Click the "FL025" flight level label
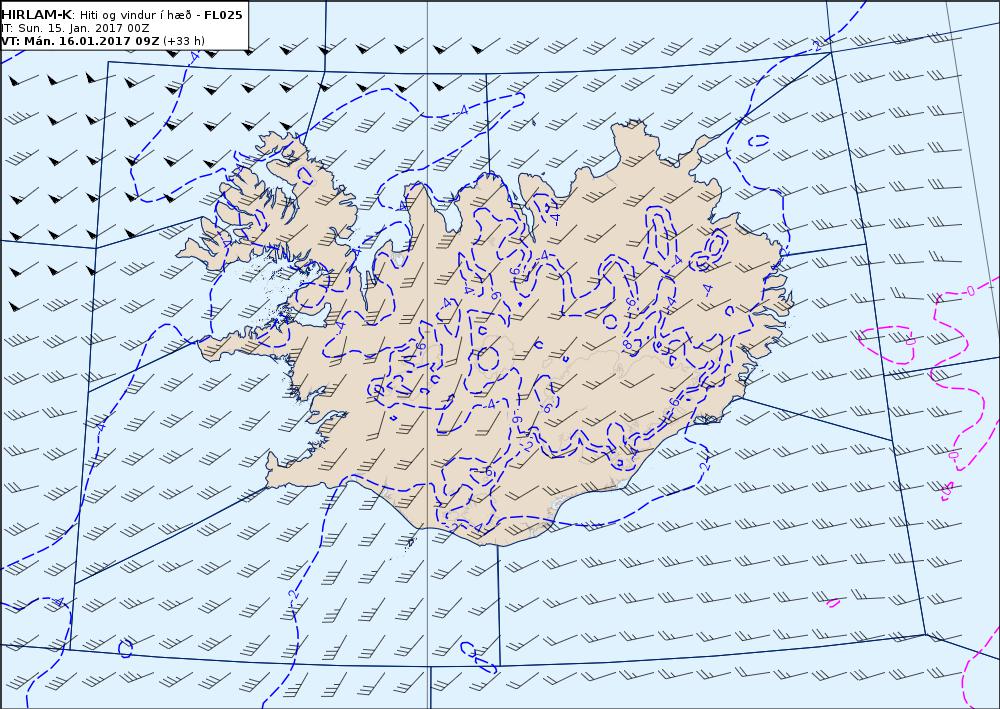Image resolution: width=1000 pixels, height=709 pixels. click(x=223, y=15)
